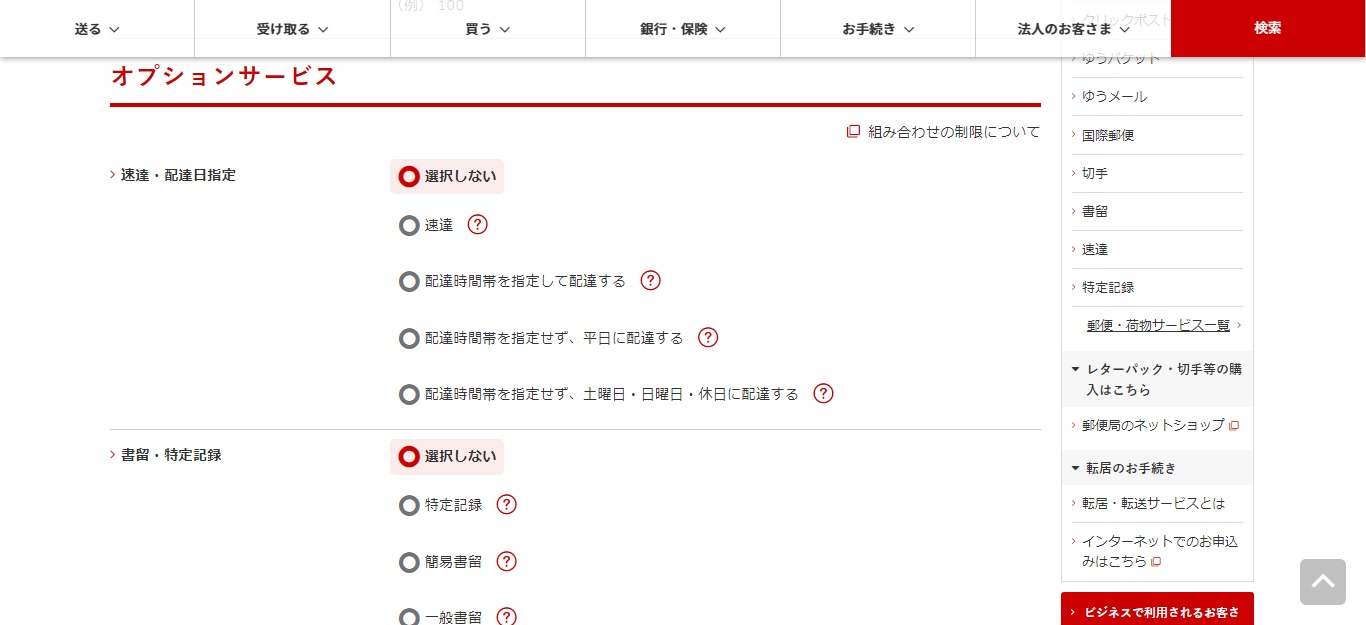The image size is (1366, 625).
Task: Open 郵便局のネットショップ sidebar link
Action: tap(1155, 425)
